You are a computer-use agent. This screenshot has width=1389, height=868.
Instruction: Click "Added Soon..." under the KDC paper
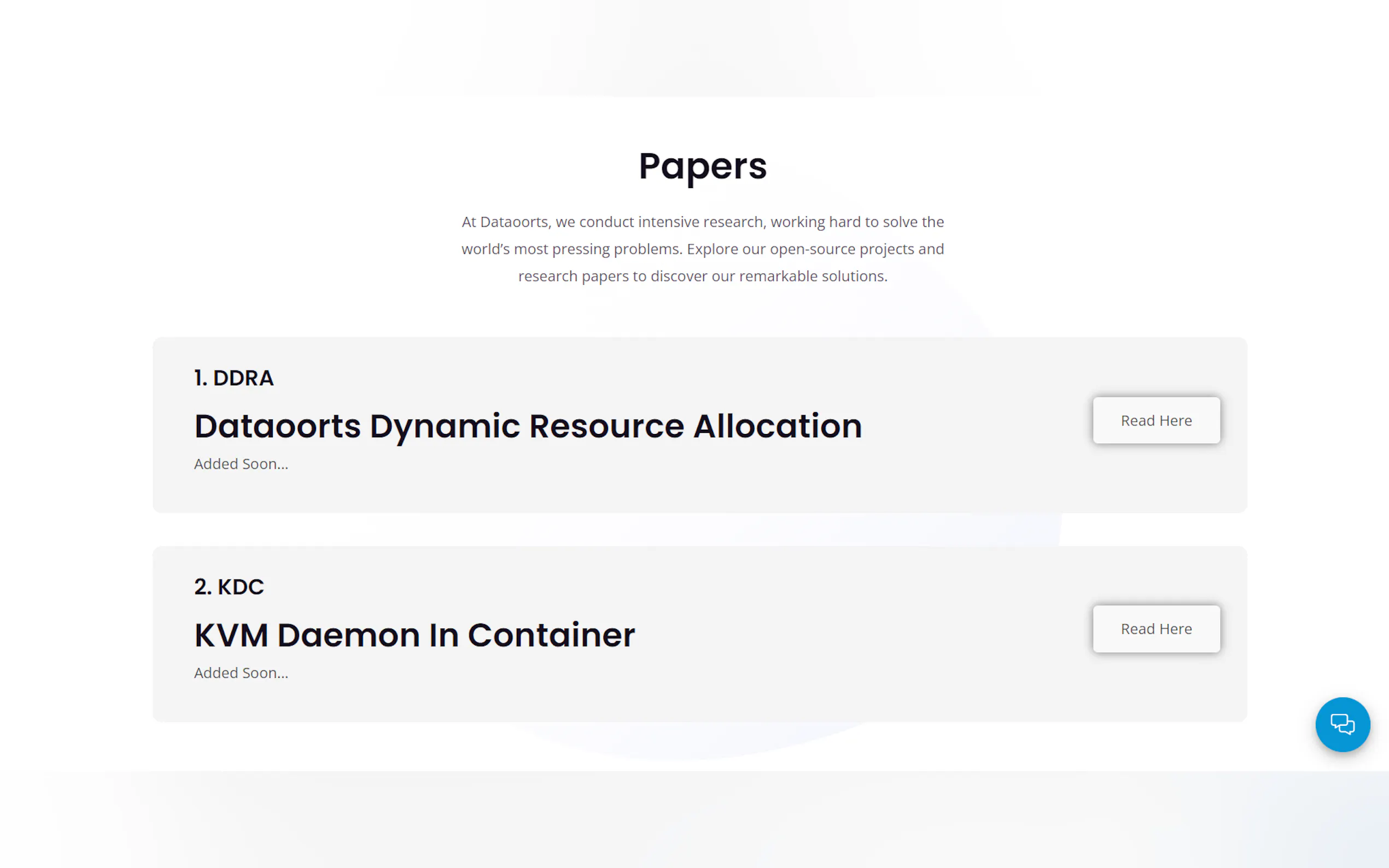(241, 673)
